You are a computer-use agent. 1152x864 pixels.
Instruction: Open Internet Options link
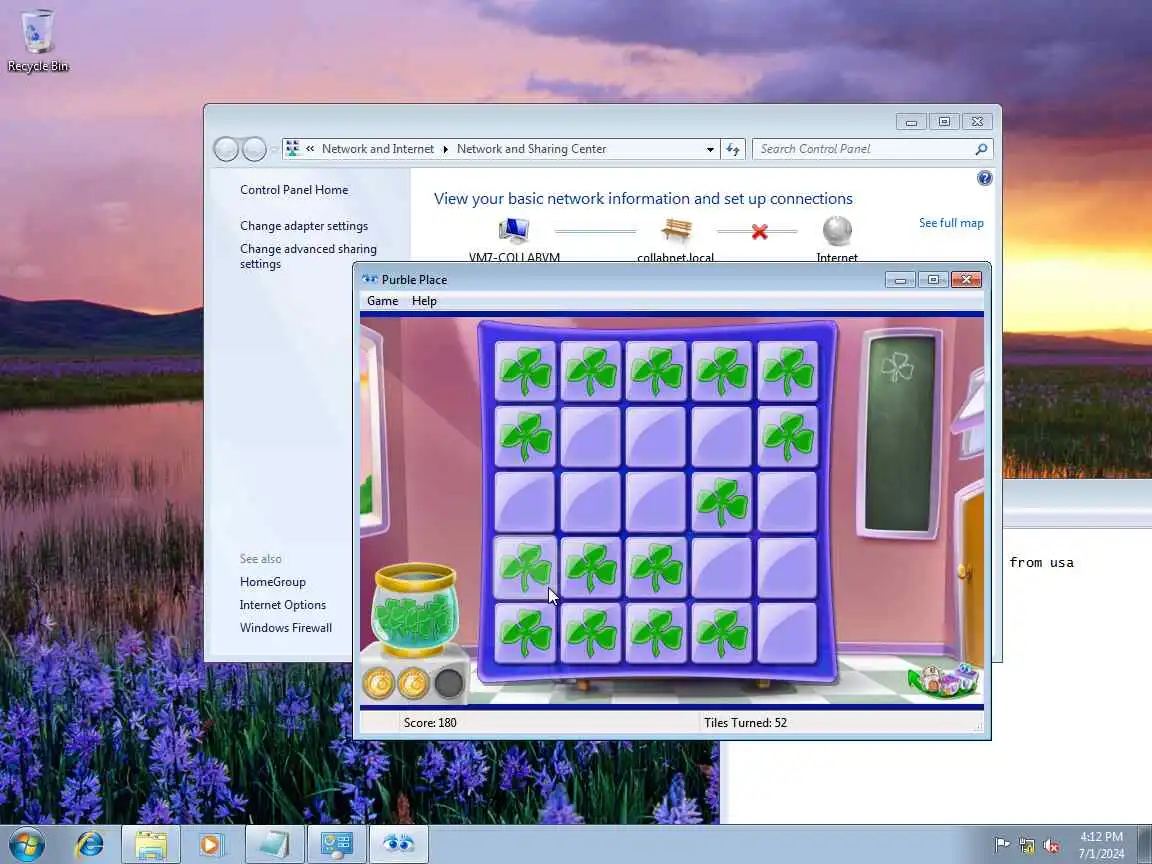tap(282, 605)
